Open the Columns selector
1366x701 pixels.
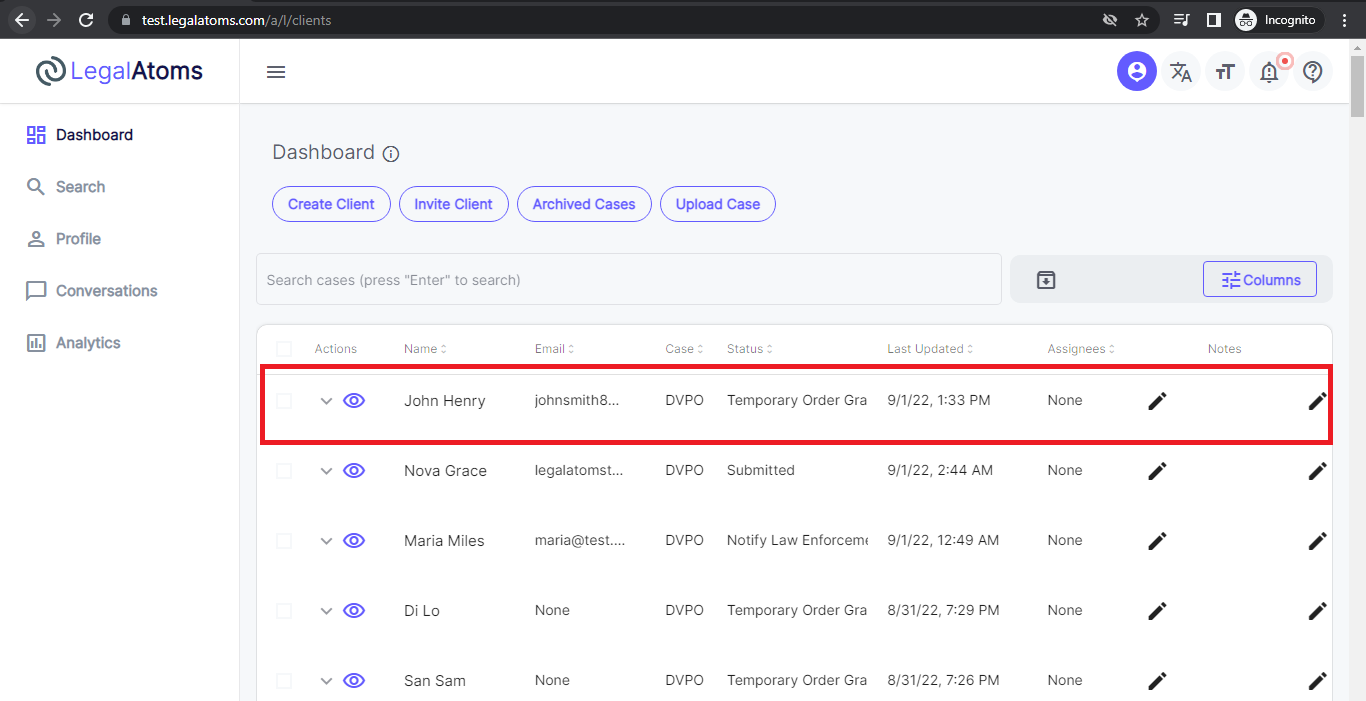coord(1260,280)
